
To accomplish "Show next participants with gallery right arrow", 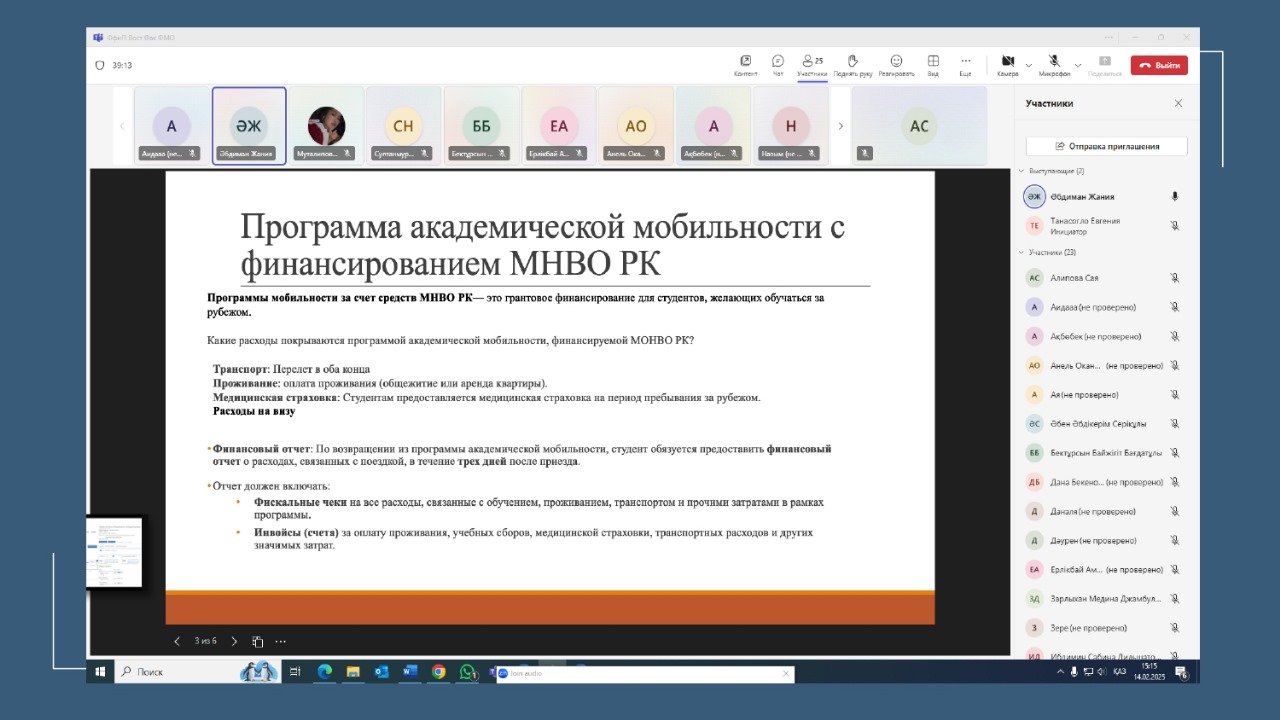I will tap(840, 126).
